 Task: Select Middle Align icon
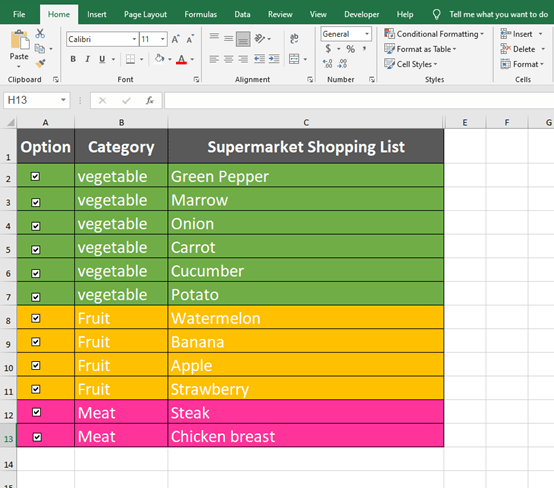pos(229,39)
